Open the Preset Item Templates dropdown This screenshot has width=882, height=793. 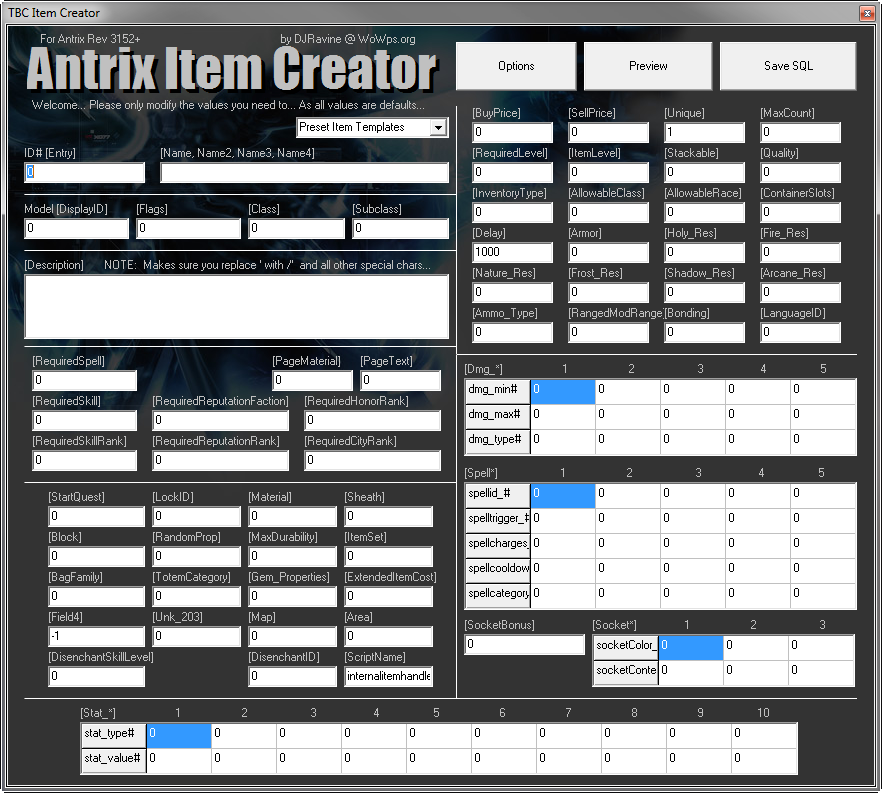pos(436,128)
